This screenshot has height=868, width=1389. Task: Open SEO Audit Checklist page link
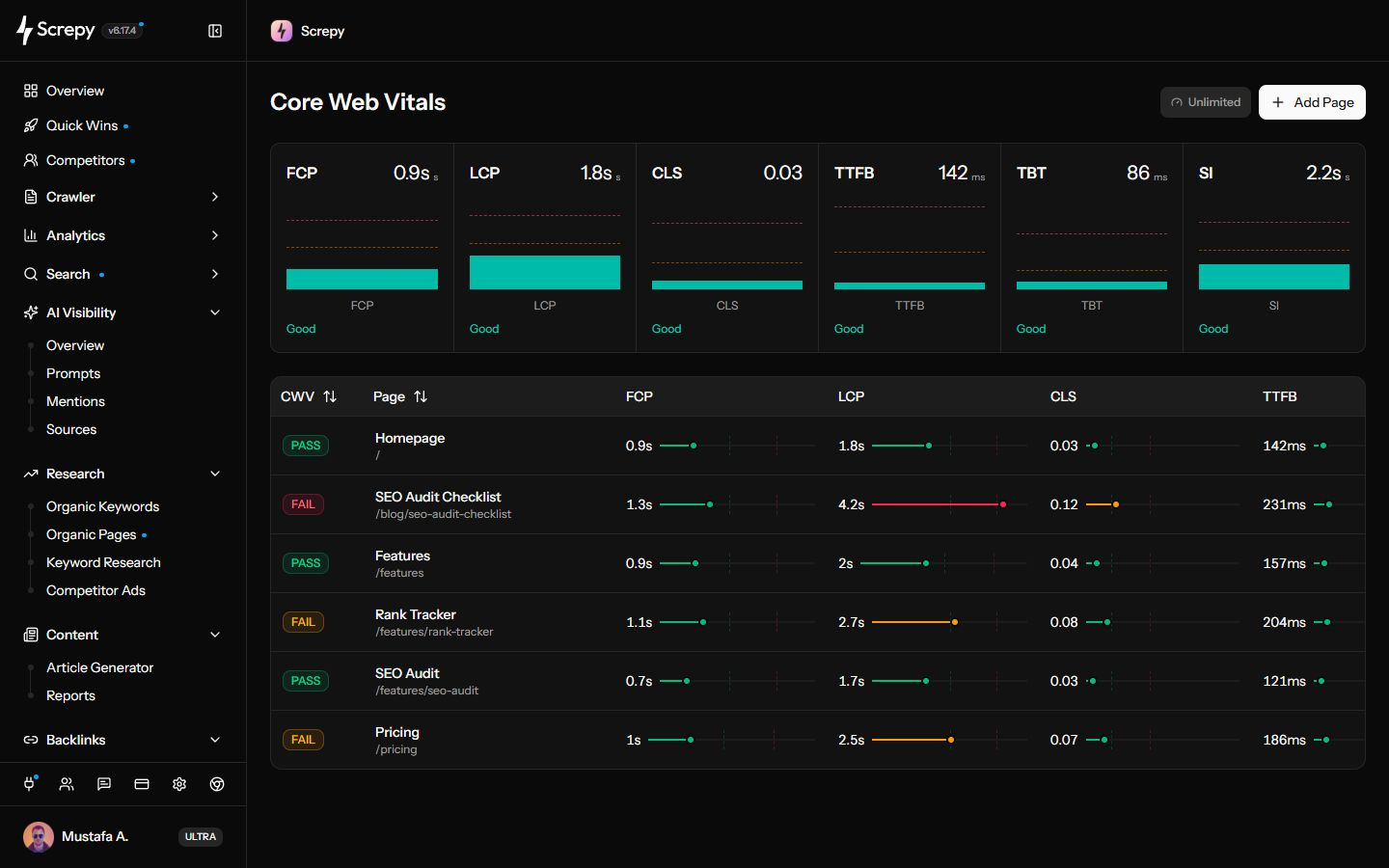438,497
